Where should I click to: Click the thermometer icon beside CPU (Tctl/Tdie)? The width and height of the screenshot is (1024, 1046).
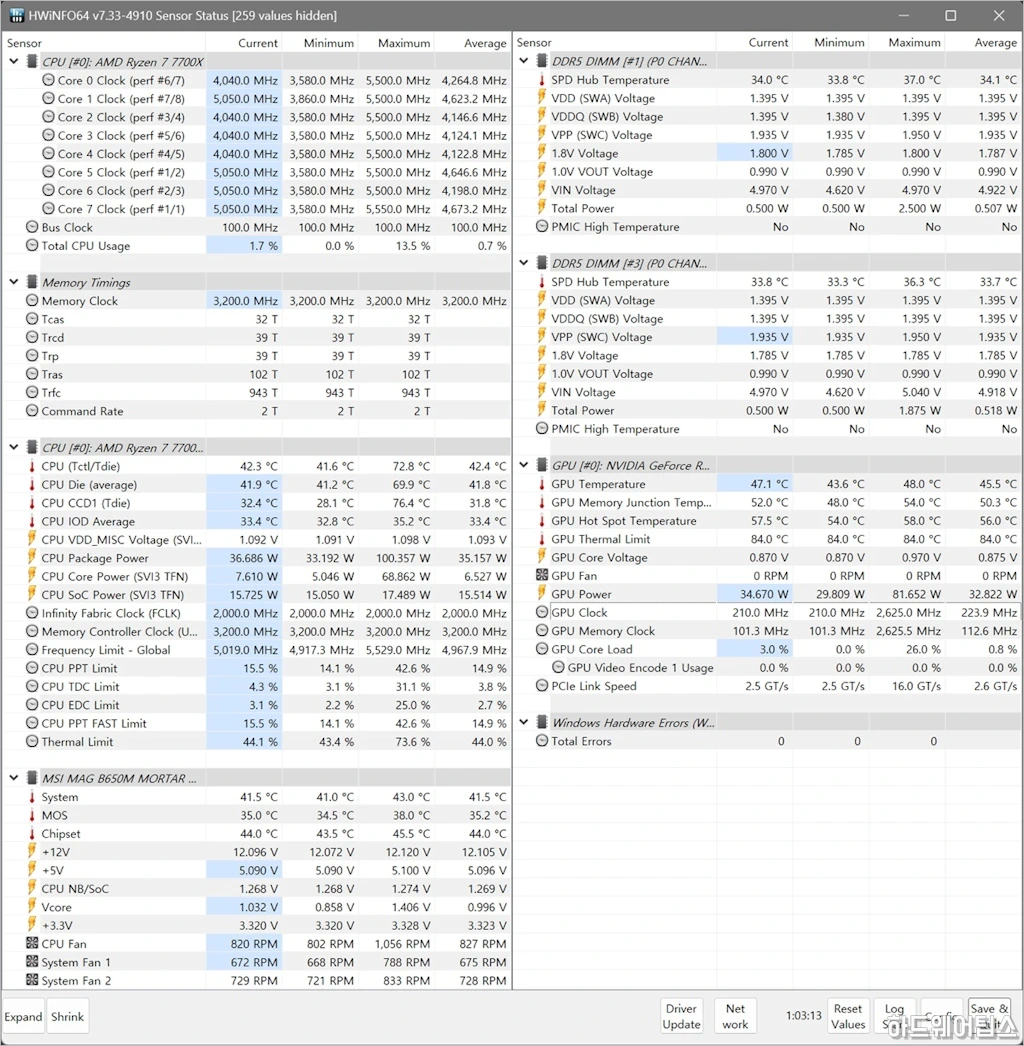point(32,466)
